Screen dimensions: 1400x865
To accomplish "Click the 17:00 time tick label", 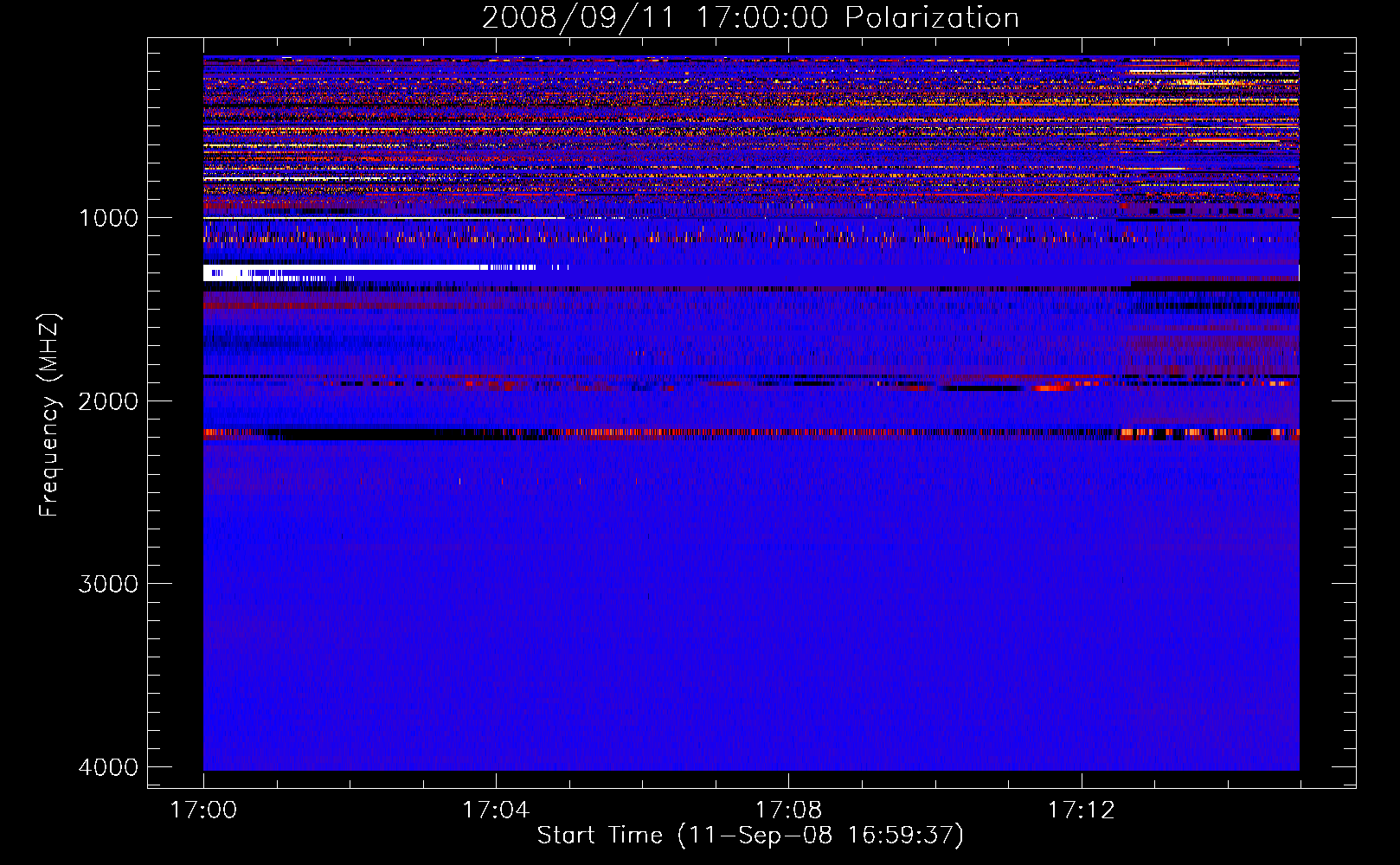I will pyautogui.click(x=203, y=811).
